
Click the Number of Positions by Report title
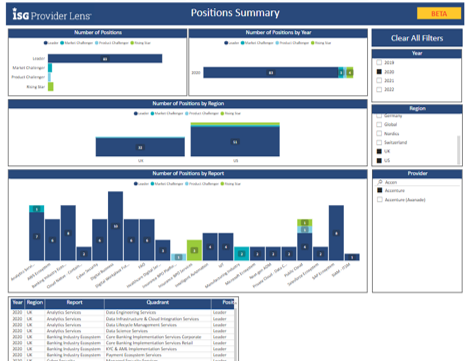(x=188, y=173)
